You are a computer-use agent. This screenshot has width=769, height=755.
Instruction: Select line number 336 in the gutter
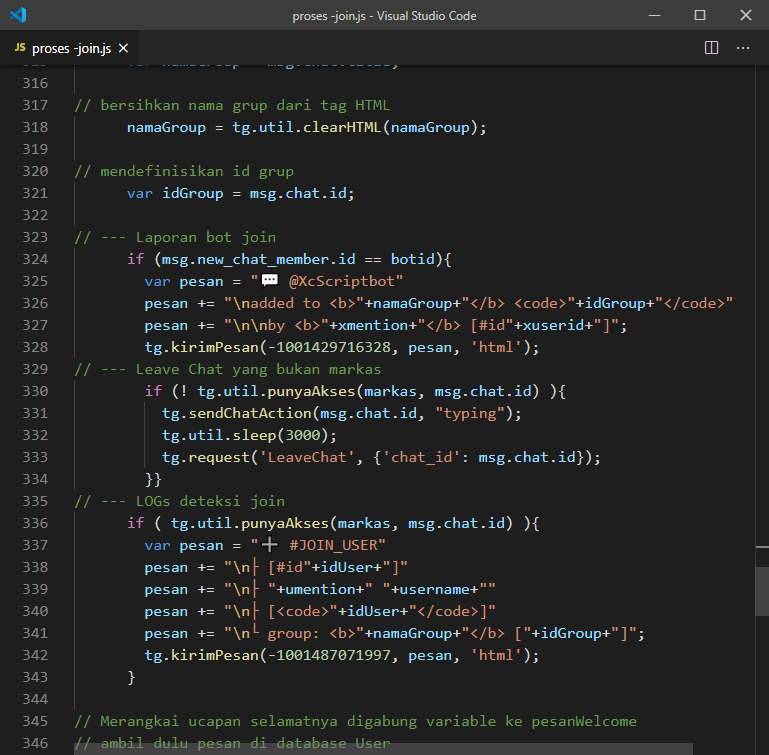[34, 523]
